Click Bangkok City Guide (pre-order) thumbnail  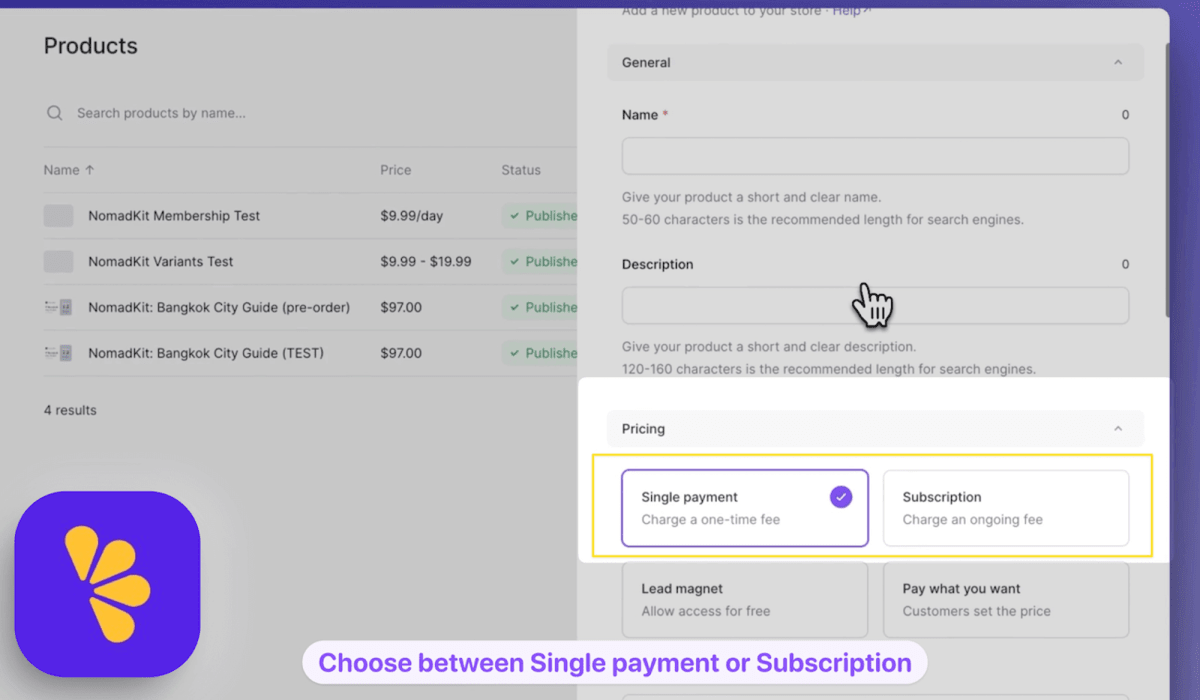pyautogui.click(x=58, y=308)
